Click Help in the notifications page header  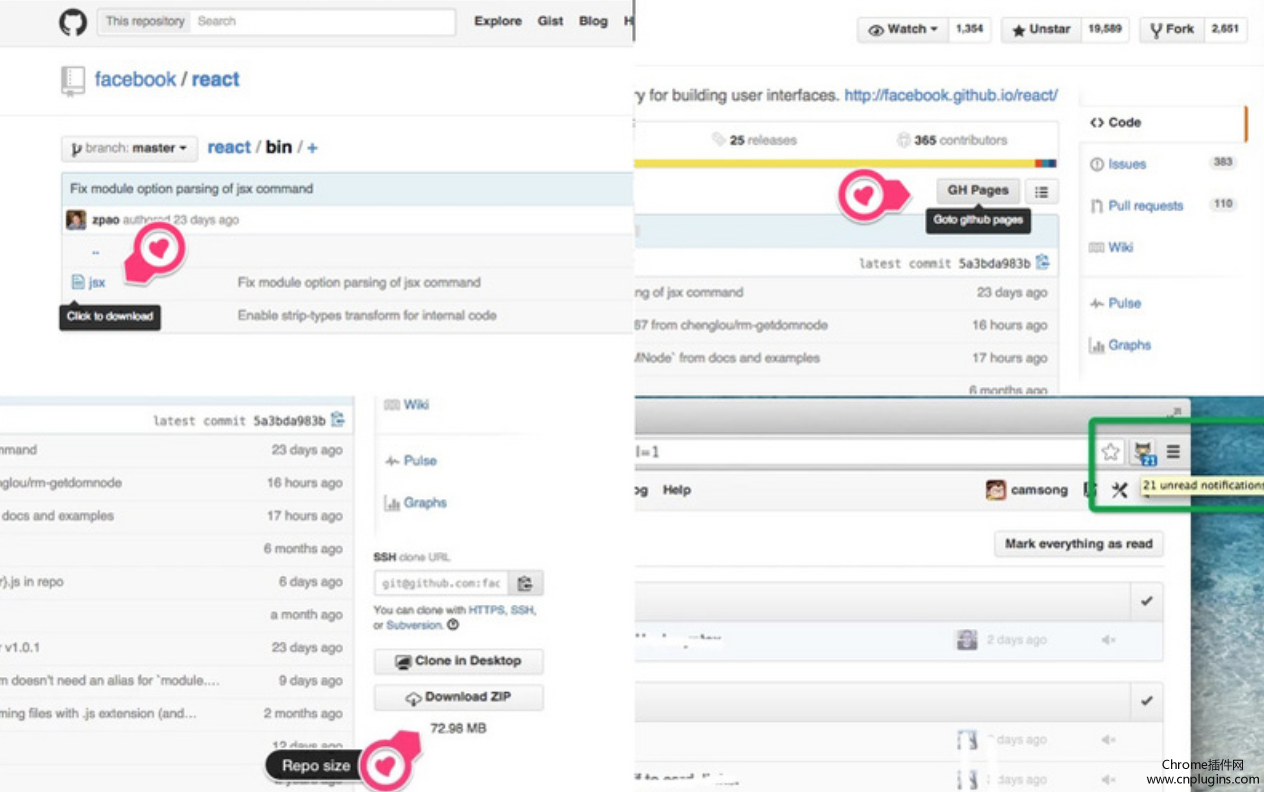pos(677,490)
